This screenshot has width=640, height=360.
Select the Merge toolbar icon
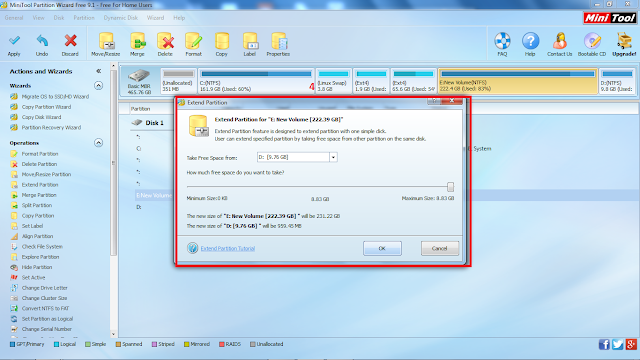138,41
